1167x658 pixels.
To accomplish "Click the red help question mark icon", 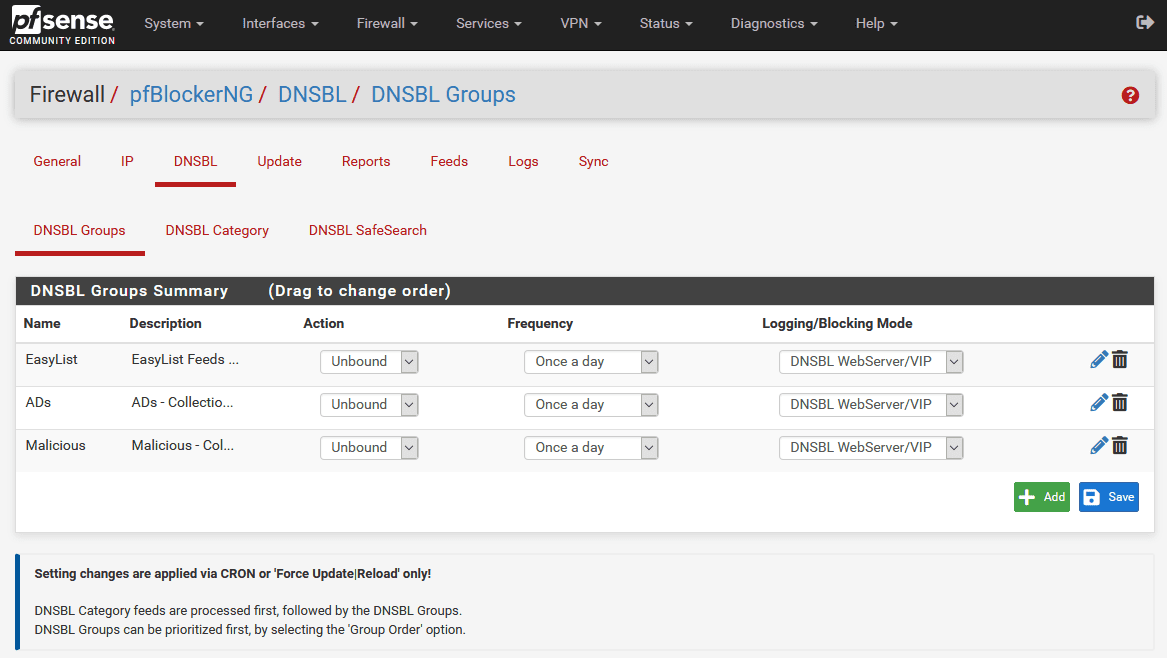I will tap(1130, 95).
